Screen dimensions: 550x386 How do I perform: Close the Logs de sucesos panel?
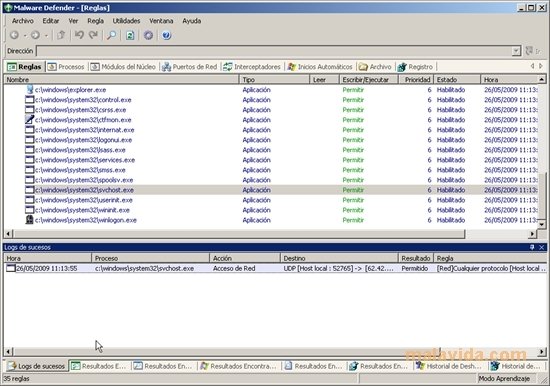tap(542, 247)
